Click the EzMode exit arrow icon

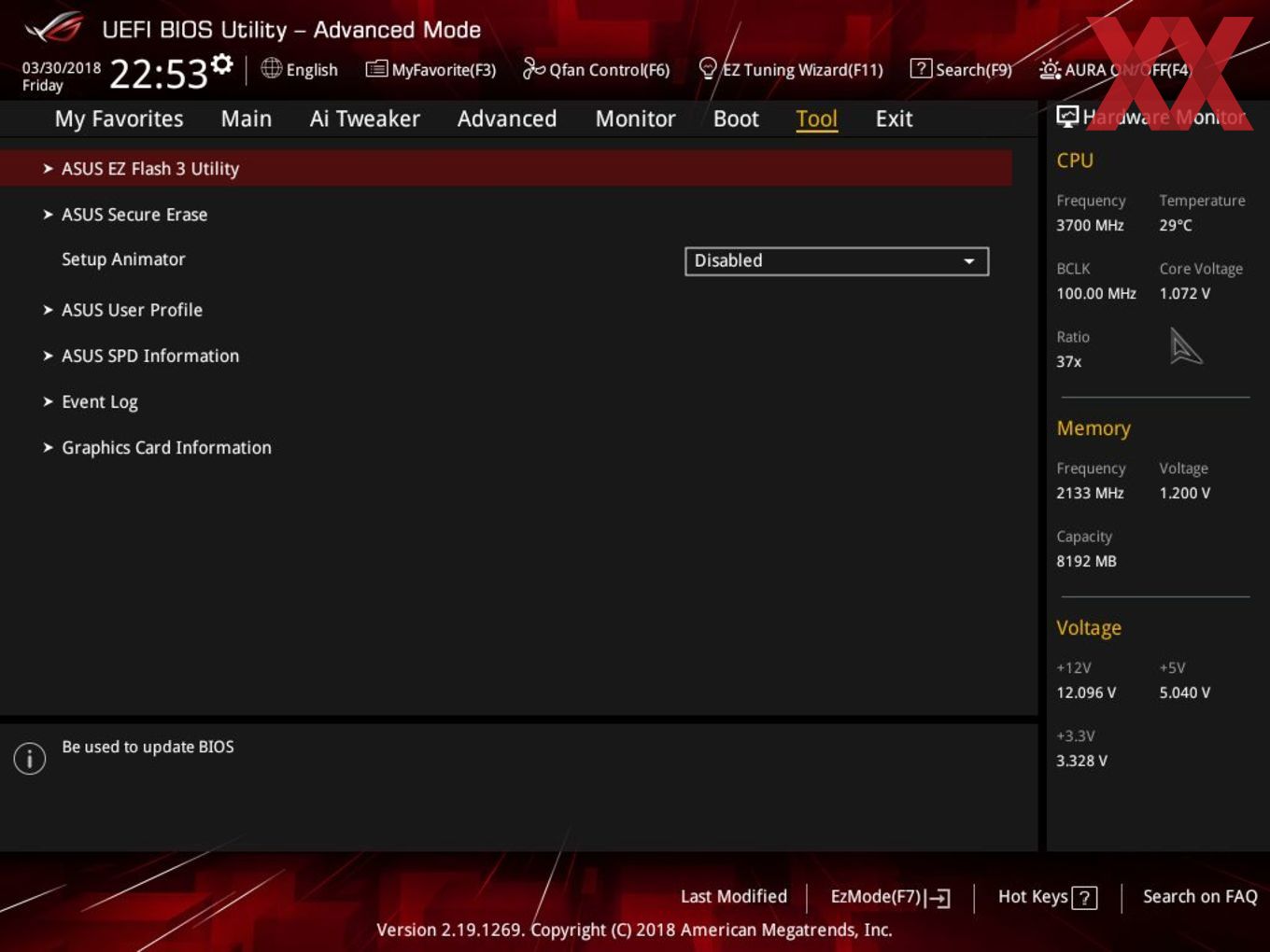coord(938,898)
